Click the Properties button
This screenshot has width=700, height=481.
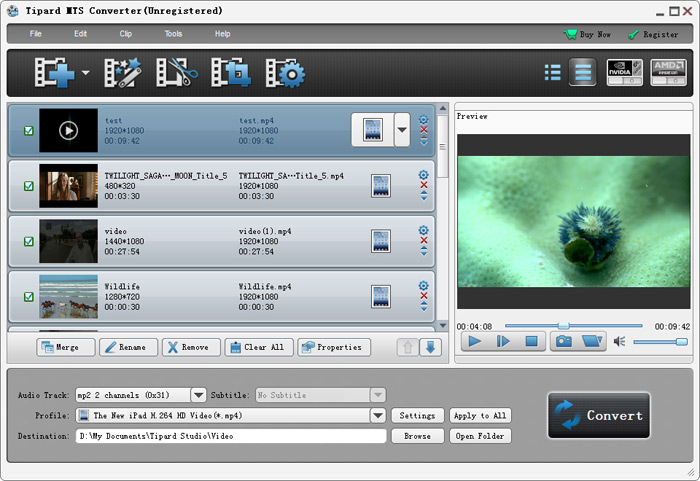334,347
